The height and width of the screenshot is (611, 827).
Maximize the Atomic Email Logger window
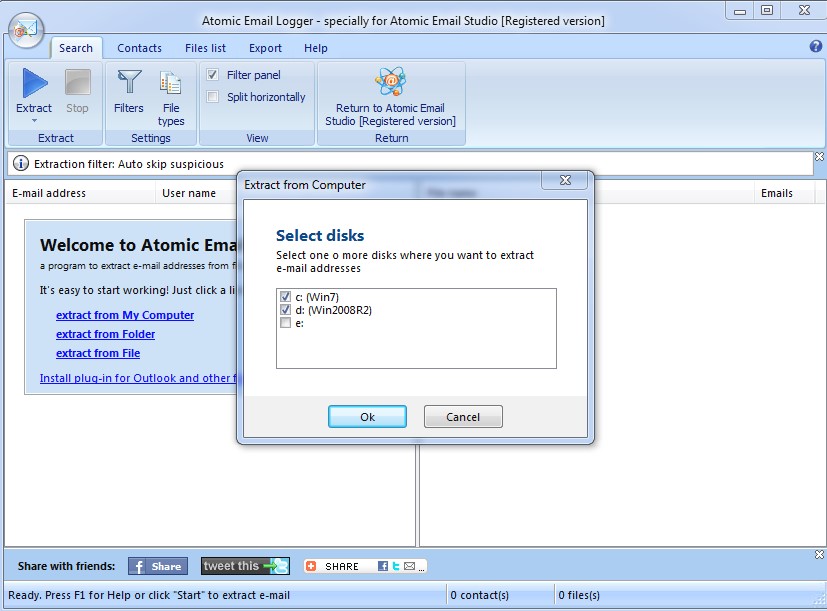click(x=767, y=10)
